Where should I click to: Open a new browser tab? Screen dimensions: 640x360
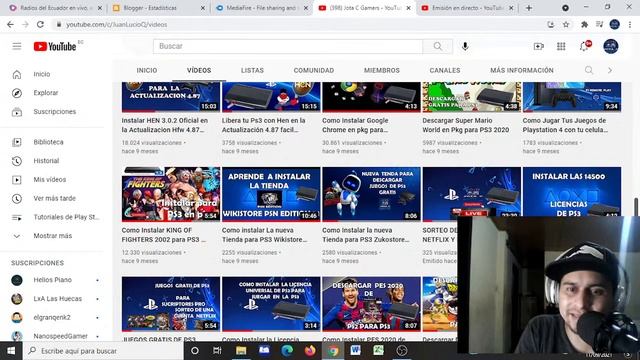click(529, 8)
